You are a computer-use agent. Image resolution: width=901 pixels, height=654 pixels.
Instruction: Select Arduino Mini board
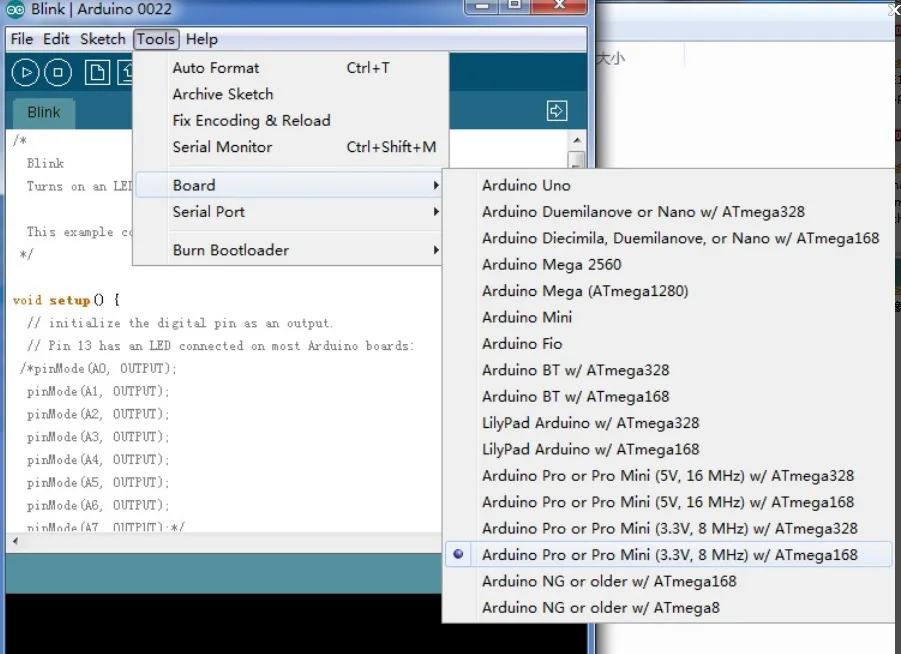coord(670,317)
